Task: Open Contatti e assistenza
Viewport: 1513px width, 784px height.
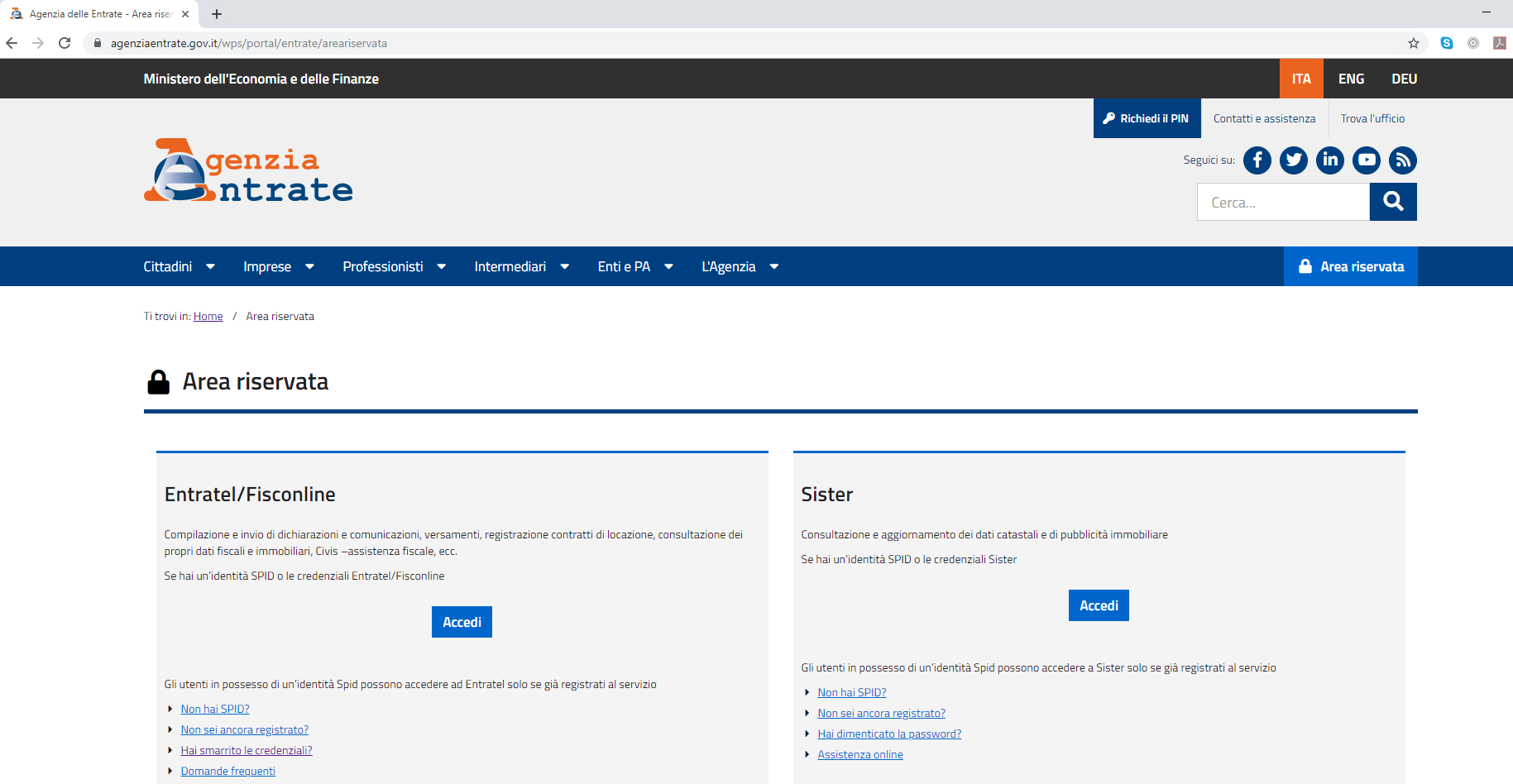Action: [x=1264, y=118]
